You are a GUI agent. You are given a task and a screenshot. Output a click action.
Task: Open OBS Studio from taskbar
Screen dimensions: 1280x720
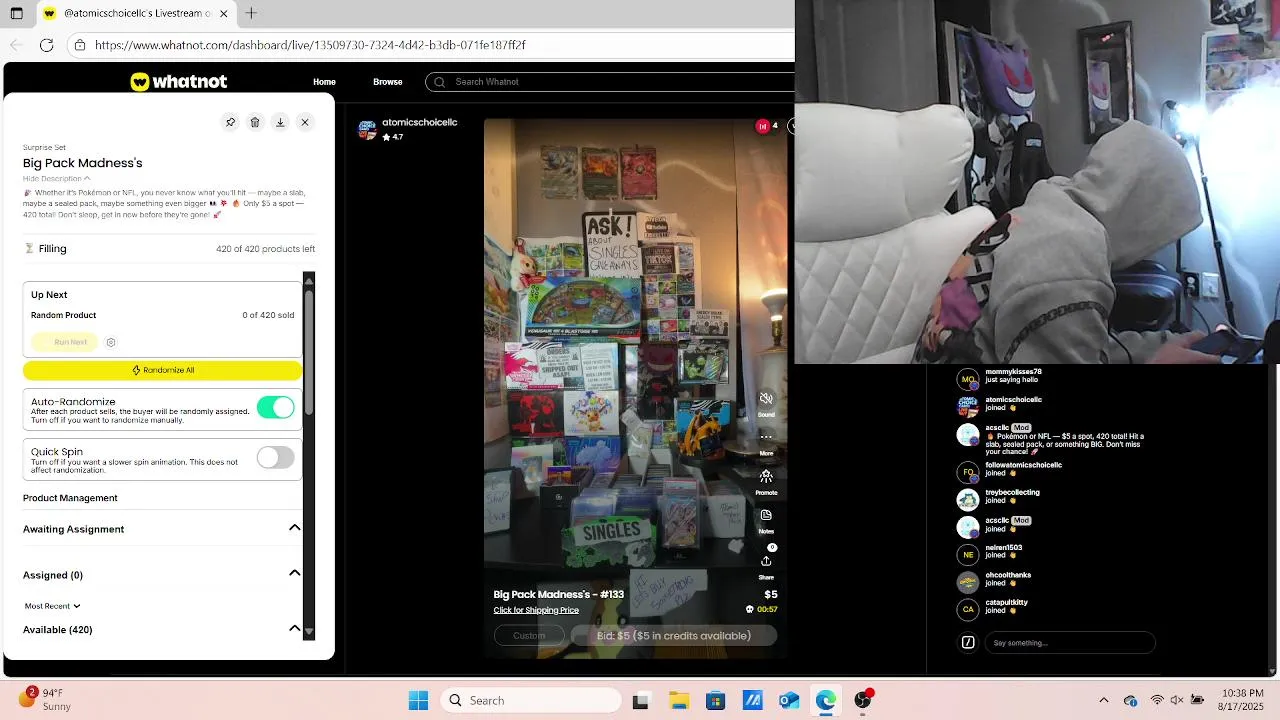(x=863, y=701)
